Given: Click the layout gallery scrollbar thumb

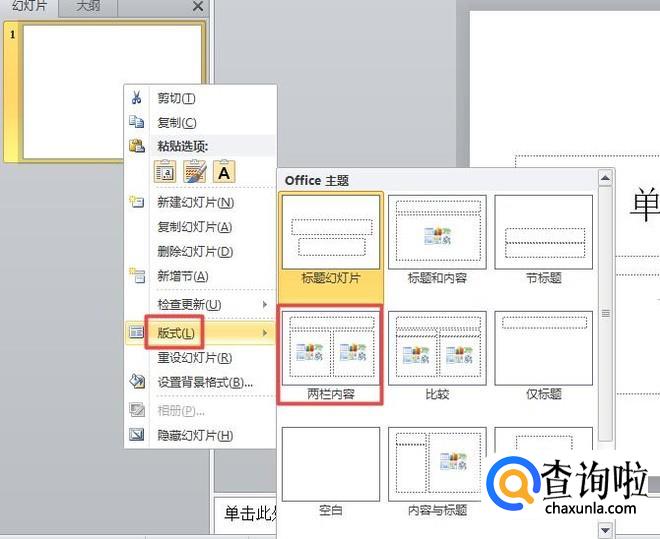Looking at the screenshot, I should point(605,313).
